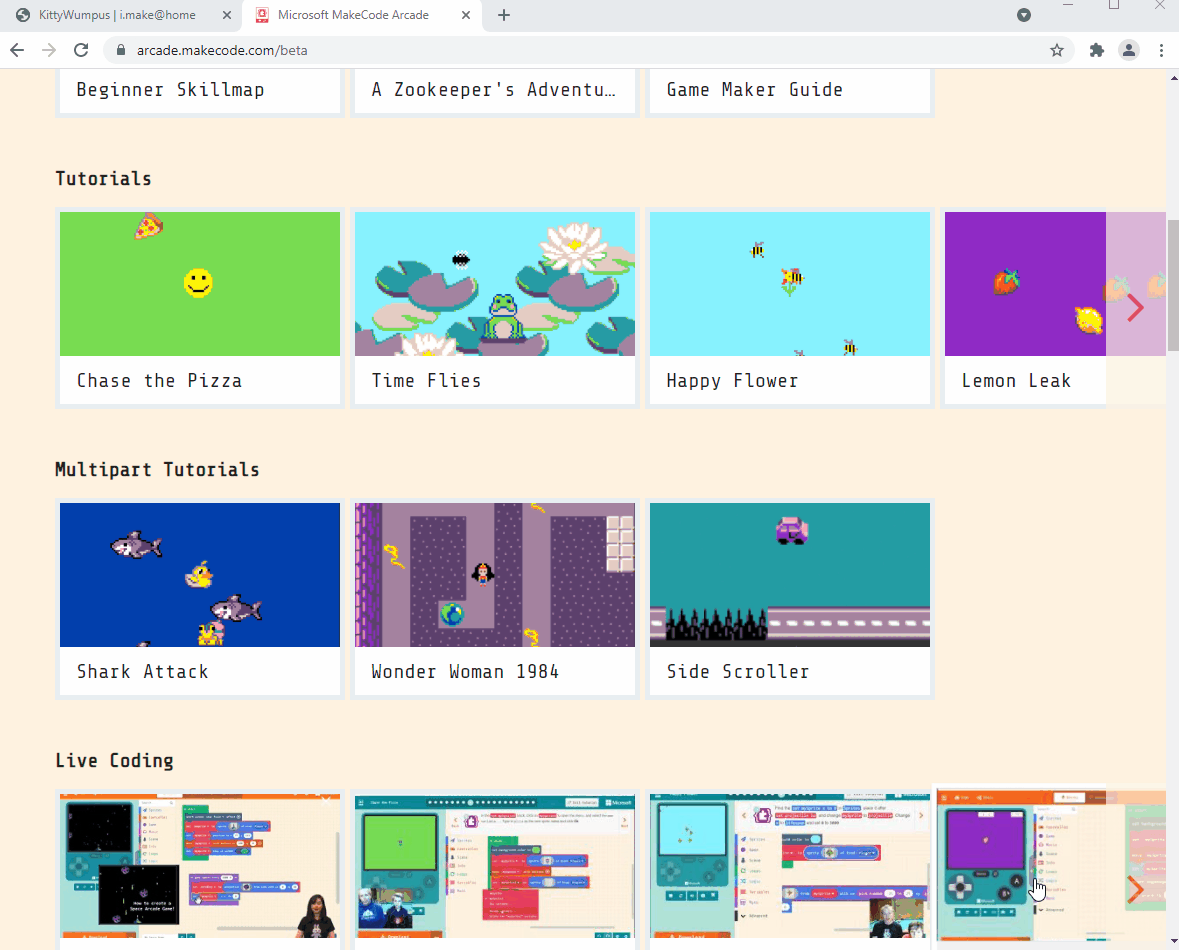View site info via the padlock

[x=120, y=50]
